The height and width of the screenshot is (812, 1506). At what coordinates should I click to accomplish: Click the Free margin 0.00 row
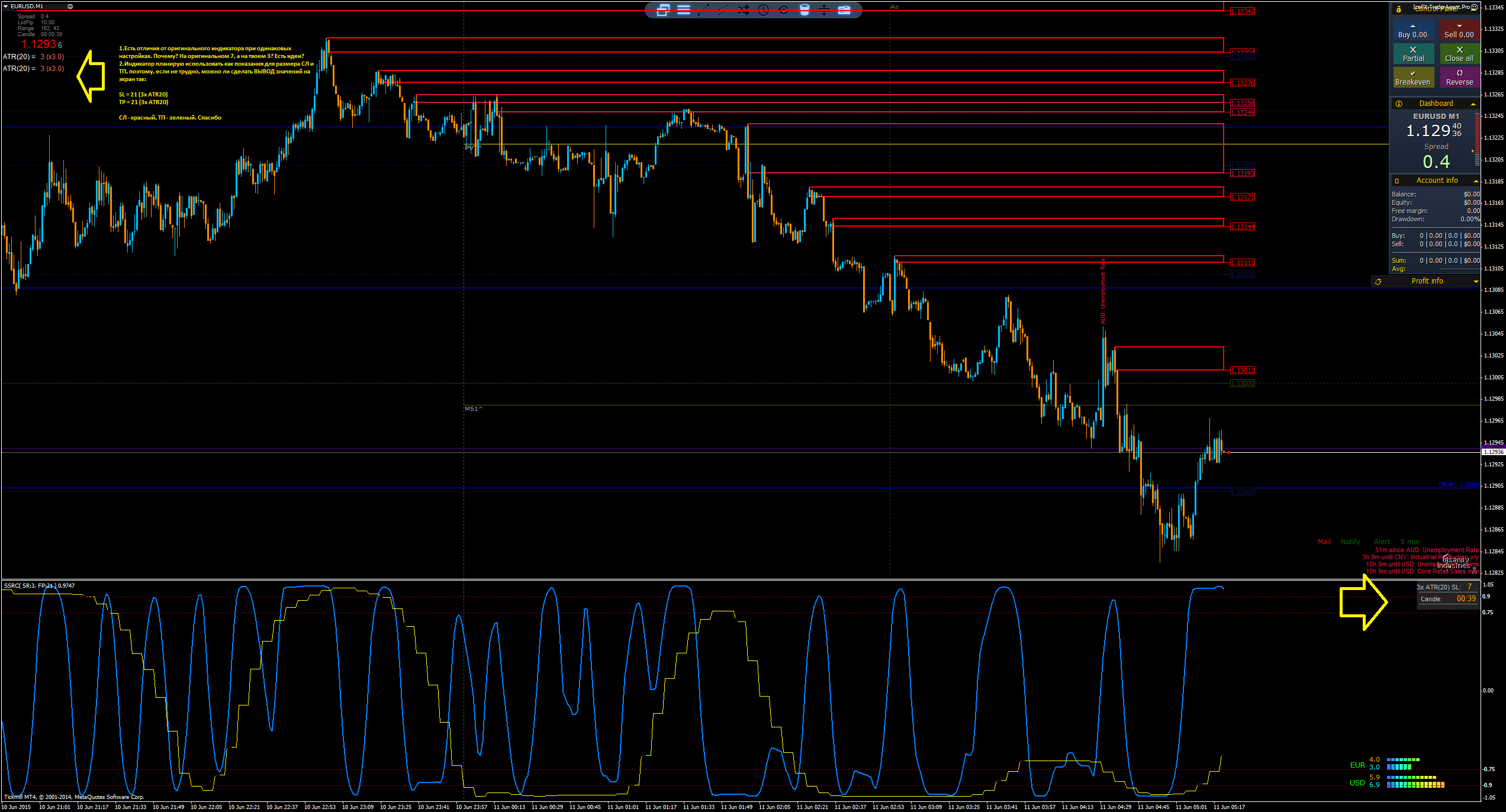click(x=1436, y=211)
